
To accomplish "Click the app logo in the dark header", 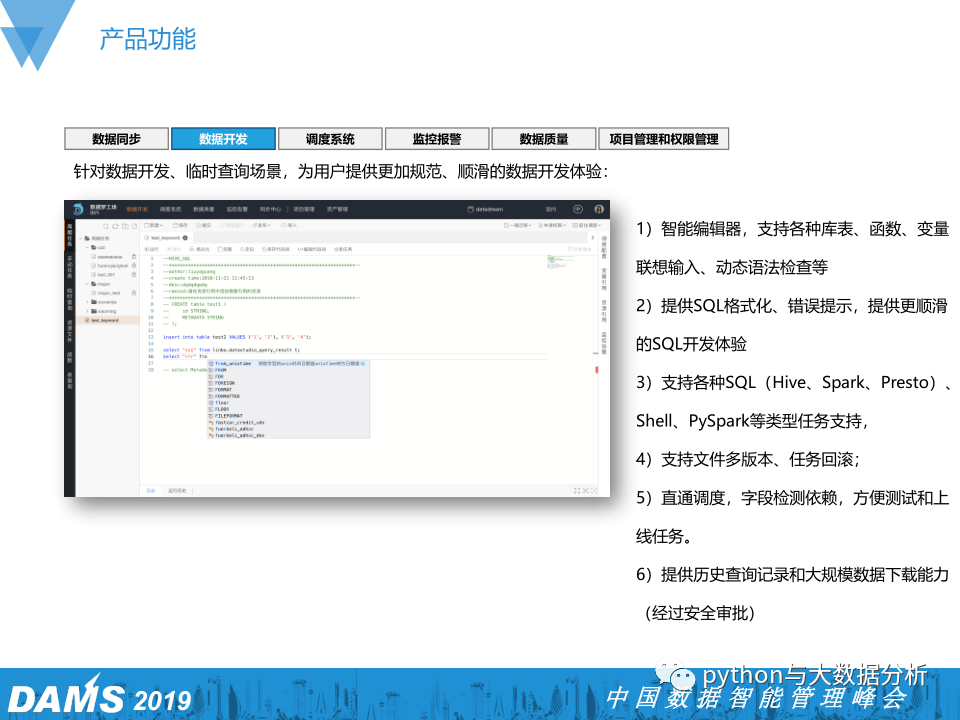I will tap(78, 209).
